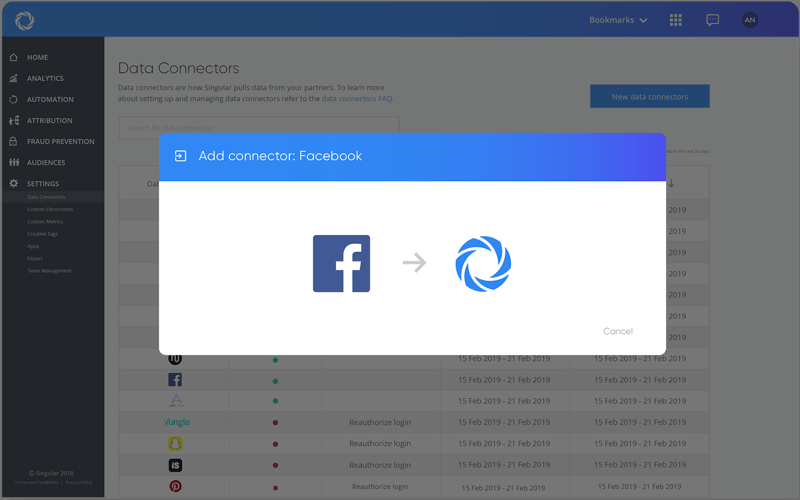Click the first date range in Facebook row
The height and width of the screenshot is (500, 800).
click(504, 380)
